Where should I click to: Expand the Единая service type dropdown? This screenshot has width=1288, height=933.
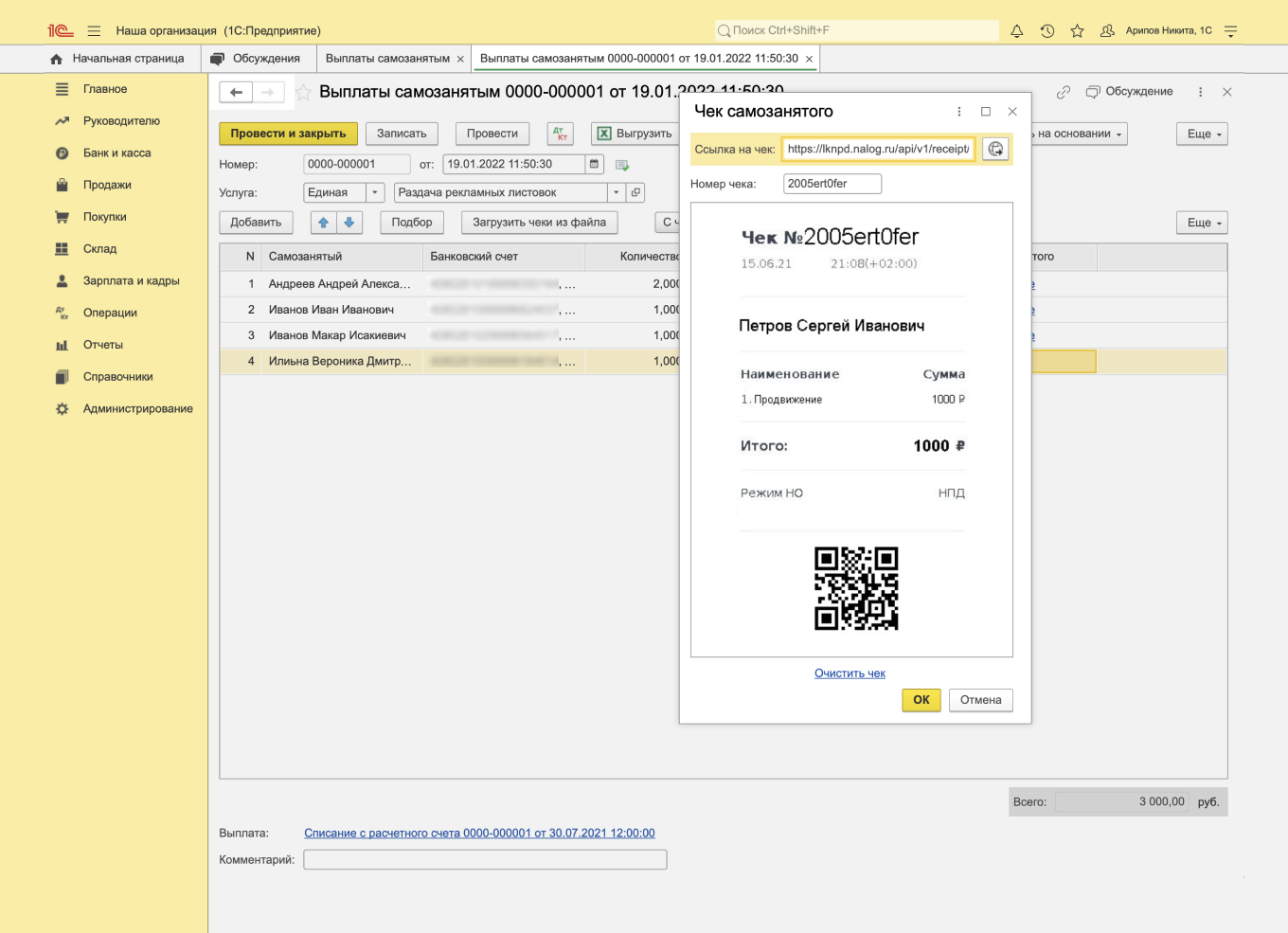375,192
